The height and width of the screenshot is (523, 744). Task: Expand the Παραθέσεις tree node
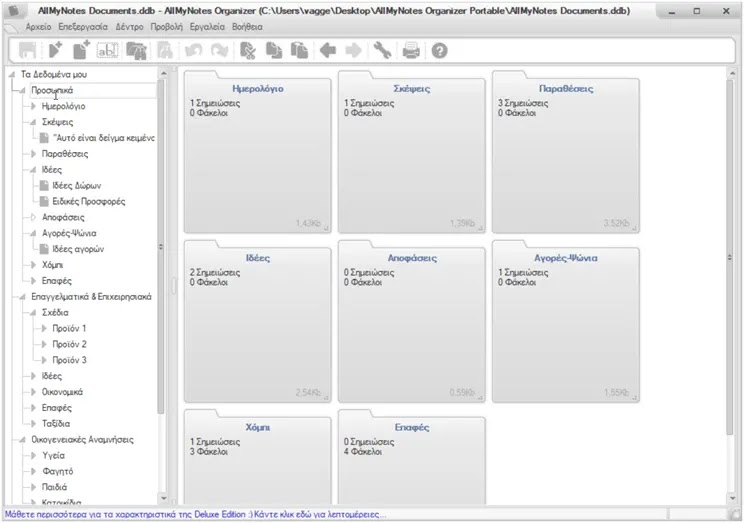33,154
